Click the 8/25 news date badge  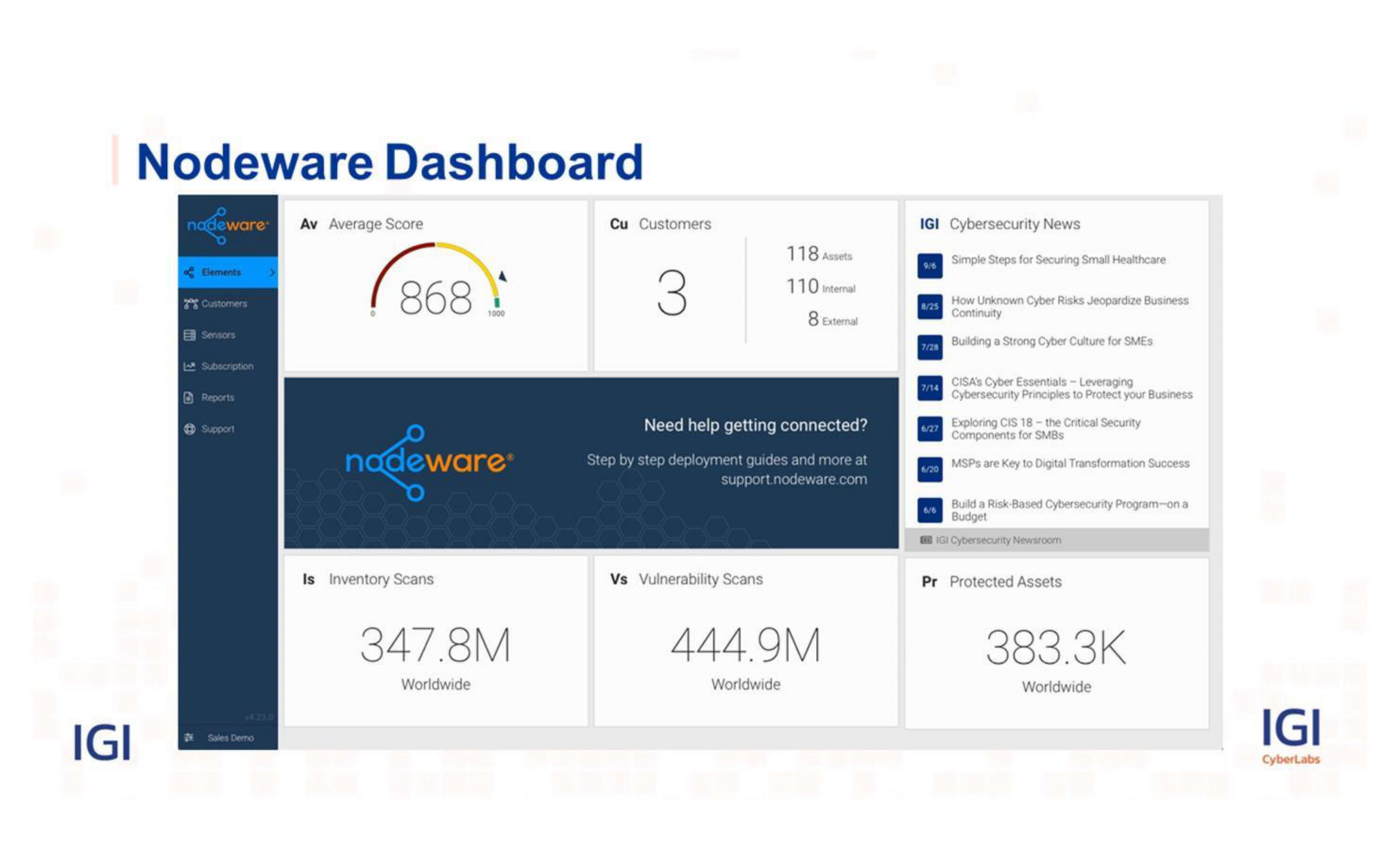point(930,307)
